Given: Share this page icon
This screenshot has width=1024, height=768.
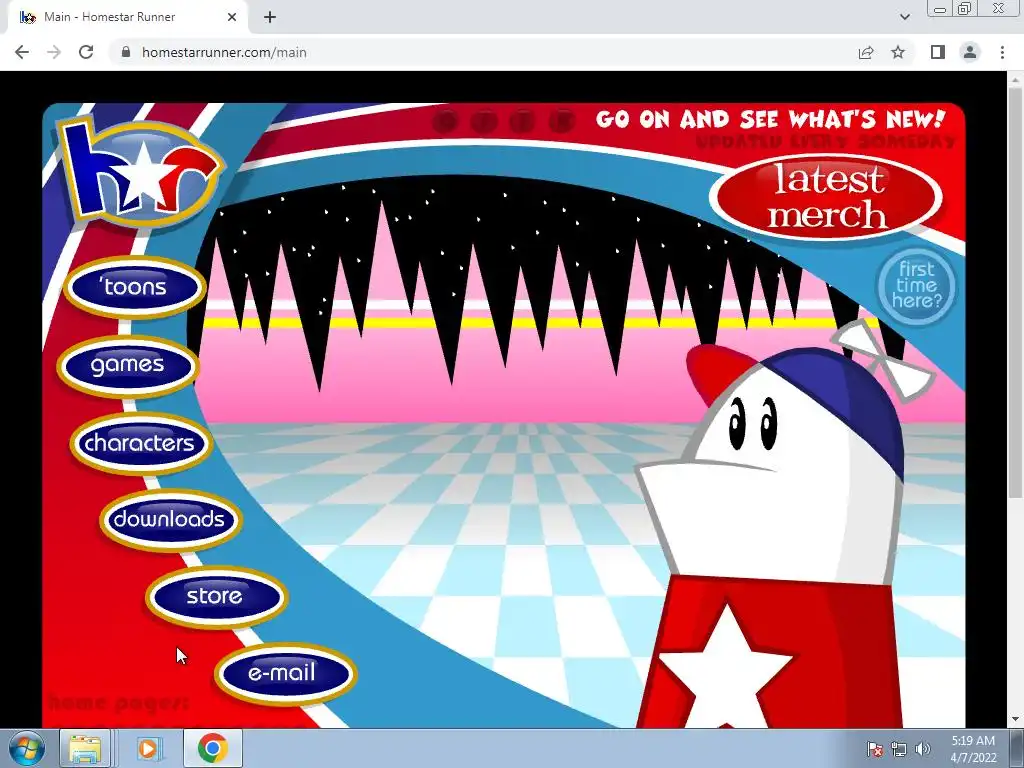Looking at the screenshot, I should coord(866,52).
